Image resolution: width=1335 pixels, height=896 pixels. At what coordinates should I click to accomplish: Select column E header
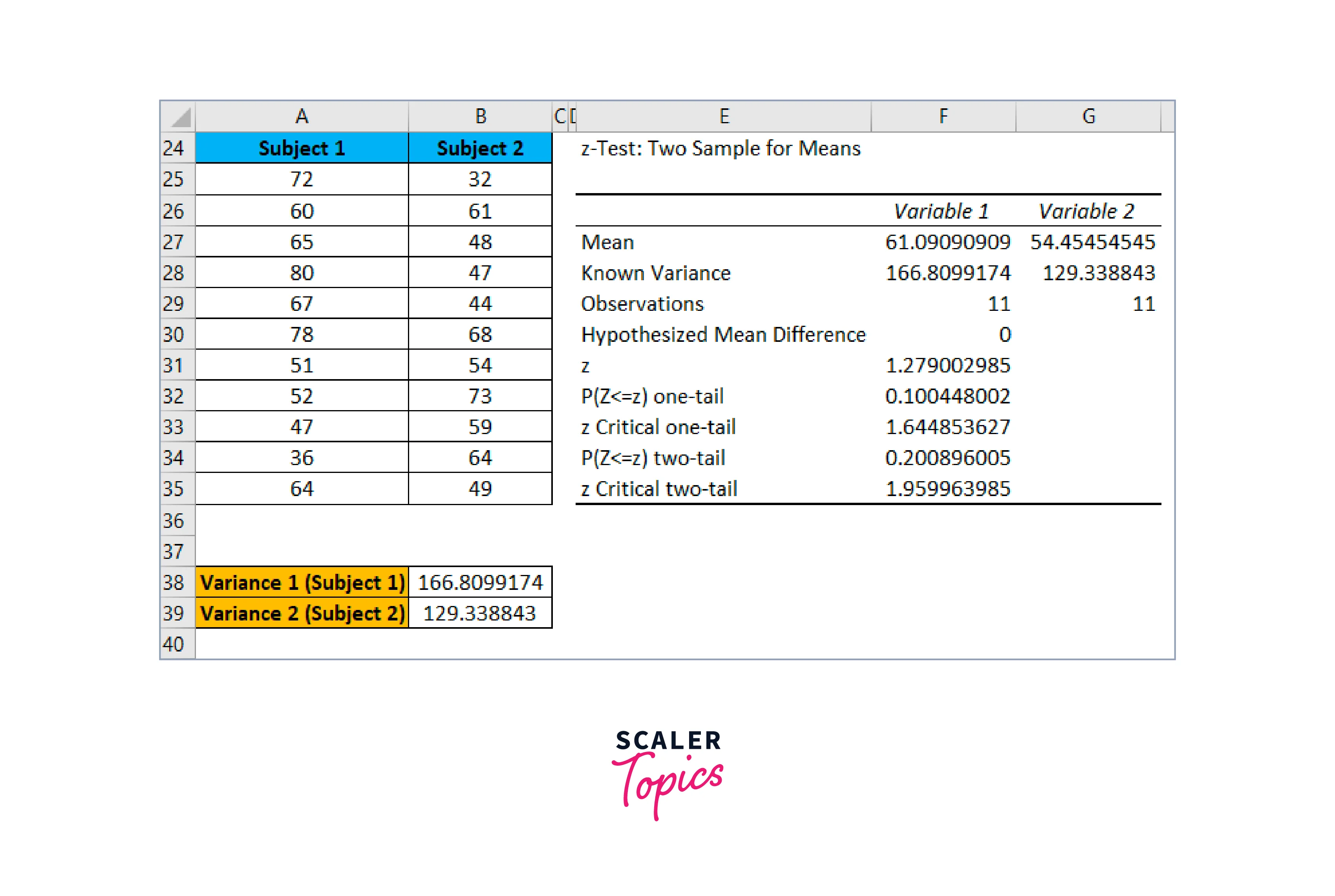[724, 117]
